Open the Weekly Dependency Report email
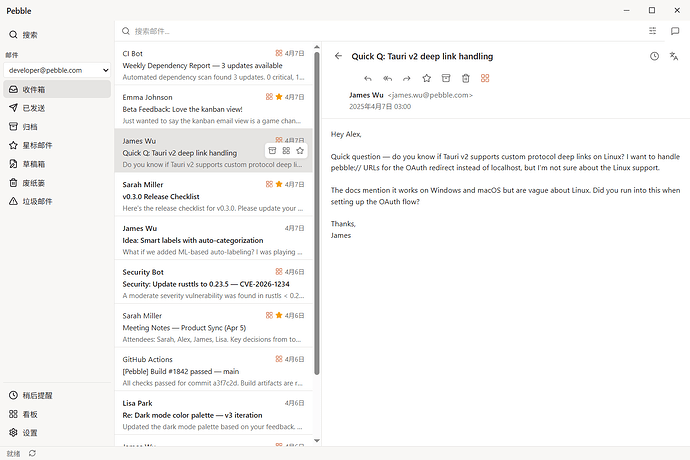 pos(213,64)
